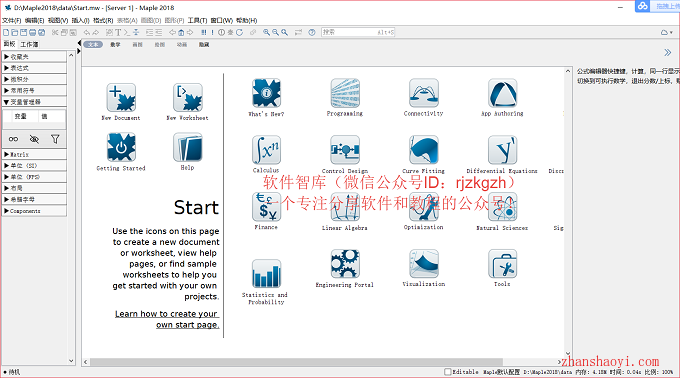
Task: Expand the 表达式 palette
Action: pyautogui.click(x=34, y=68)
